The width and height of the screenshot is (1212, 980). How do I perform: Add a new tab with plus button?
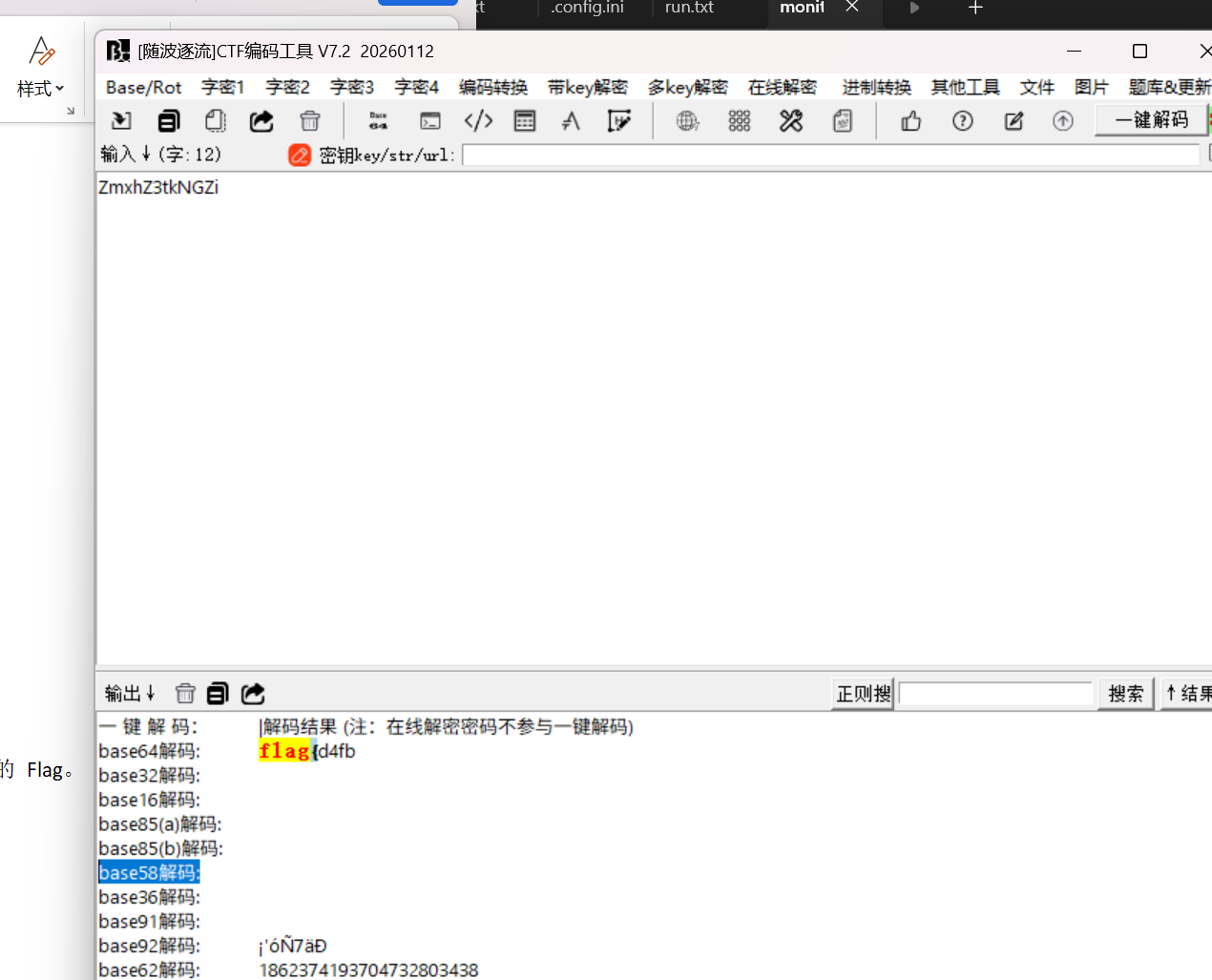(x=975, y=8)
